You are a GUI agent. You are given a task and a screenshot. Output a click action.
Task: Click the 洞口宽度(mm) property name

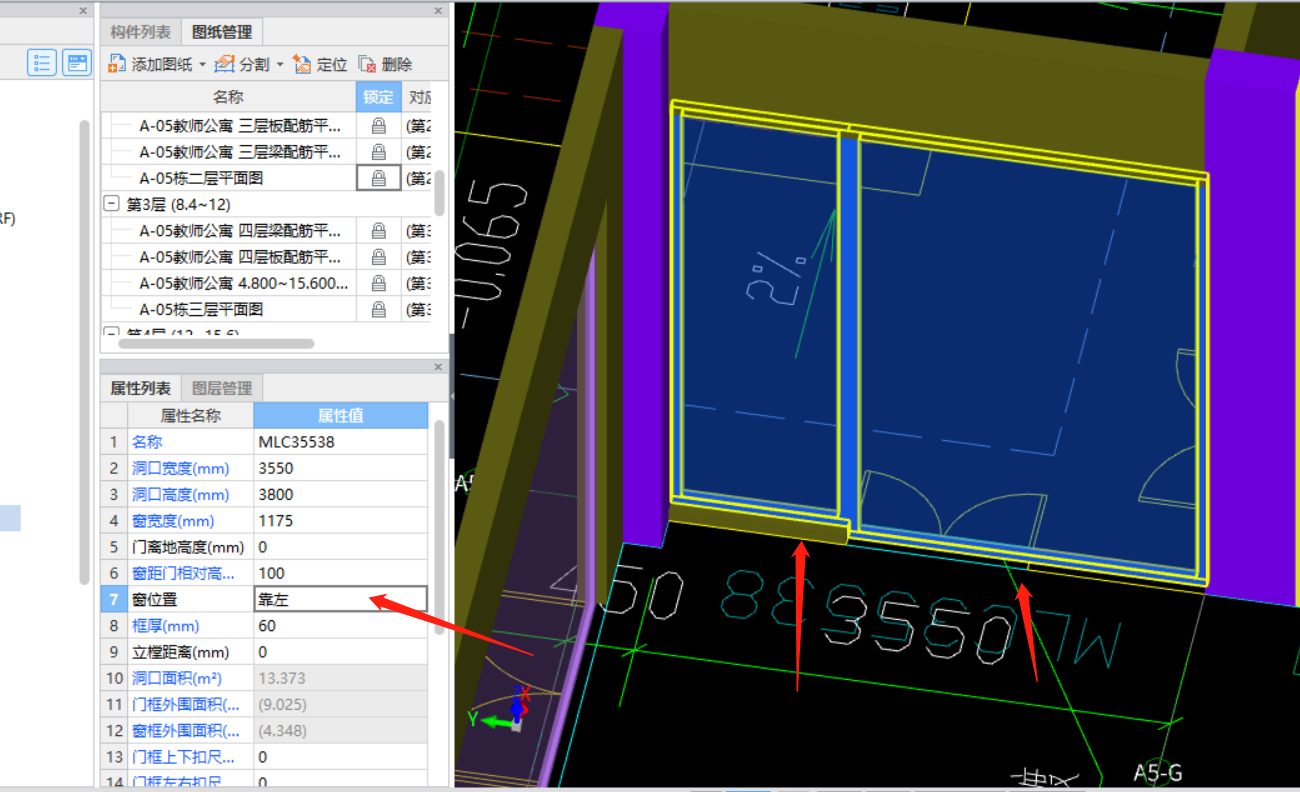pos(181,468)
